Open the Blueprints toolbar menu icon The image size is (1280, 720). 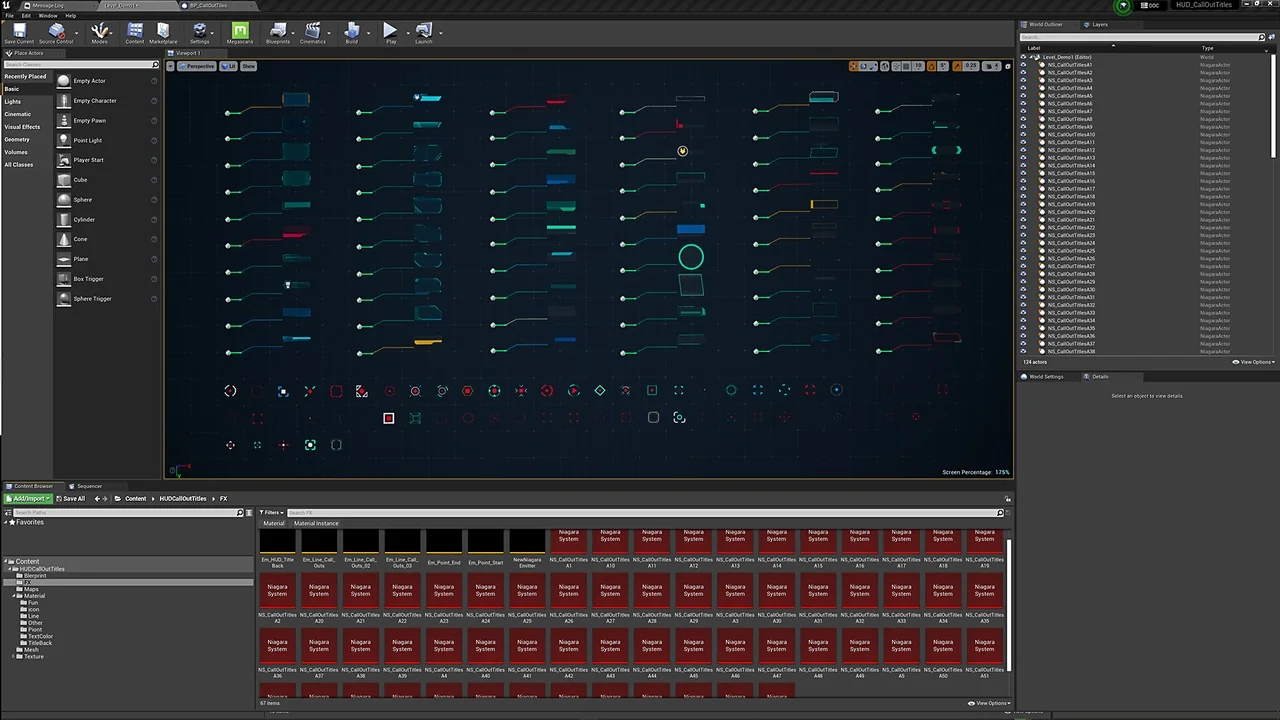coord(278,32)
